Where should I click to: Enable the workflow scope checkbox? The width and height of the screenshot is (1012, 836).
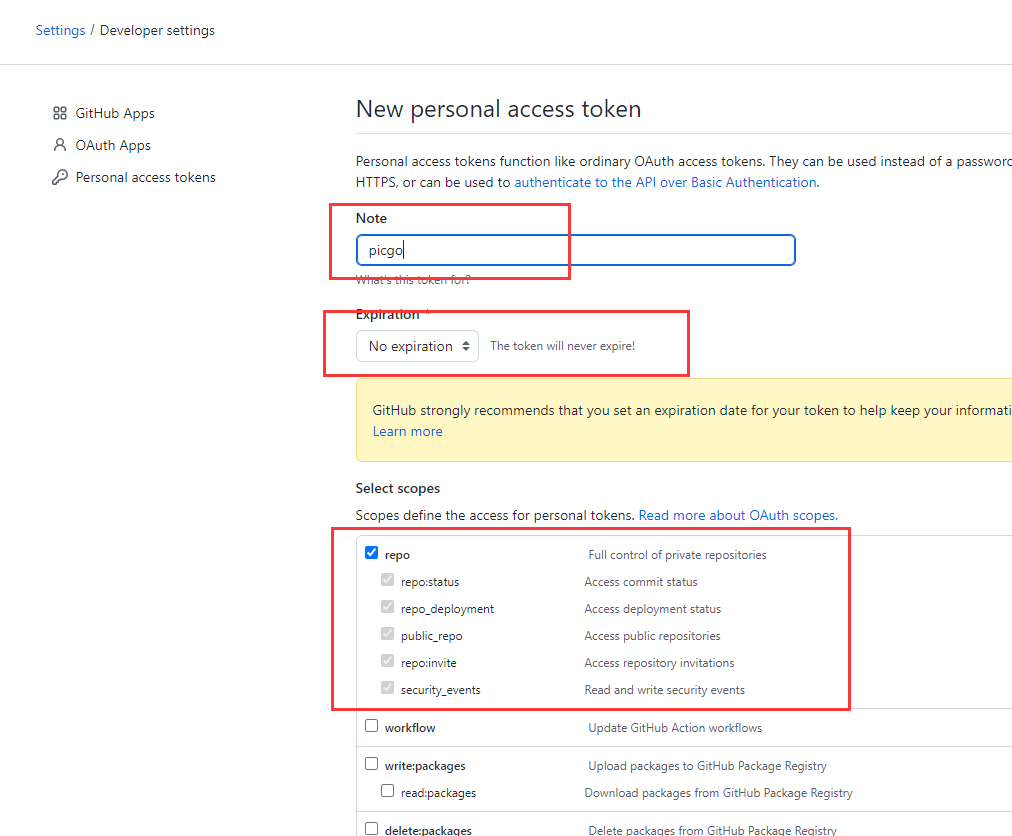(372, 726)
